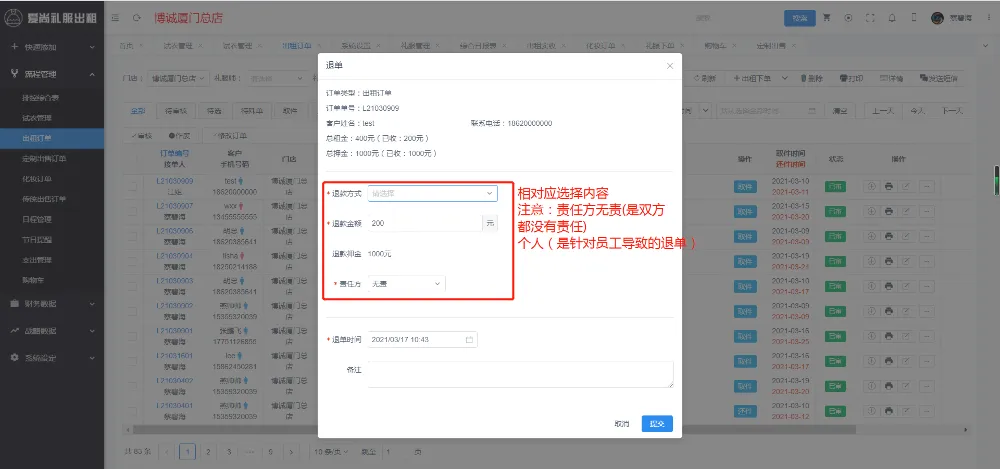Click the refresh icon beside the store name
The width and height of the screenshot is (1000, 469).
(x=136, y=18)
